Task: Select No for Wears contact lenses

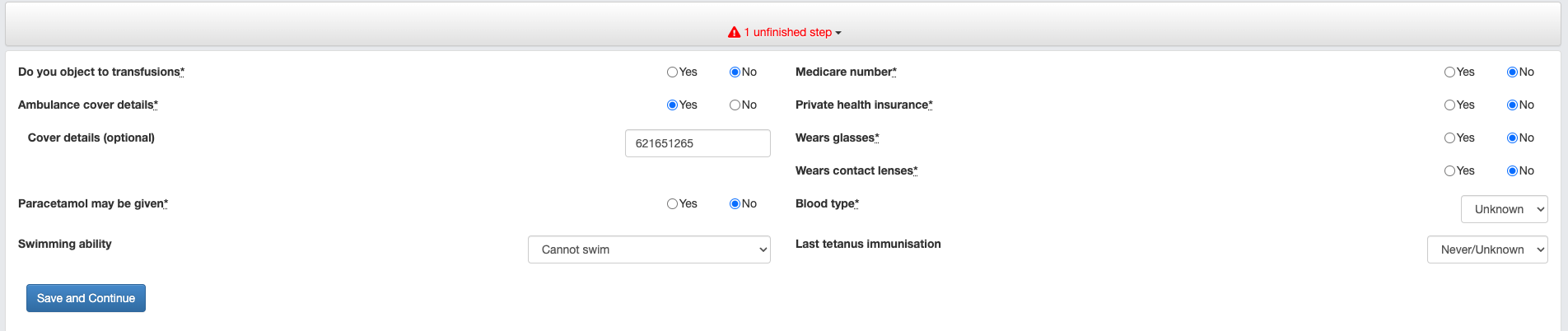Action: click(1512, 171)
